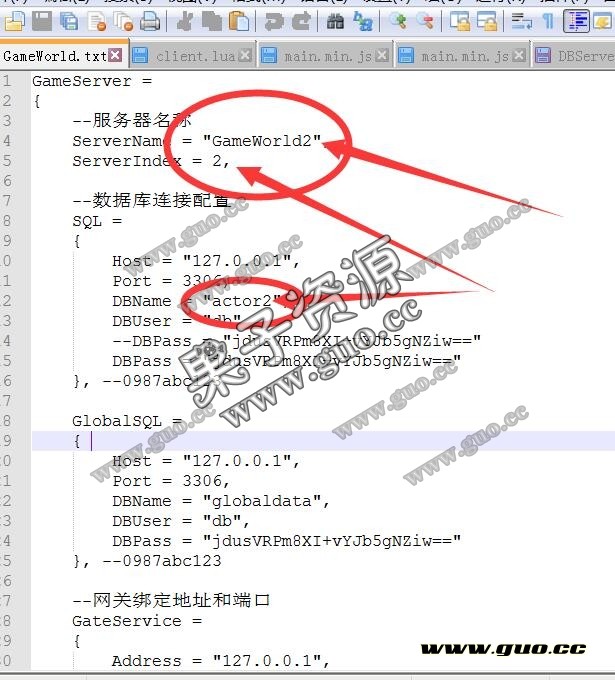Image resolution: width=615 pixels, height=680 pixels.
Task: Click the Undo arrow icon
Action: coord(274,20)
